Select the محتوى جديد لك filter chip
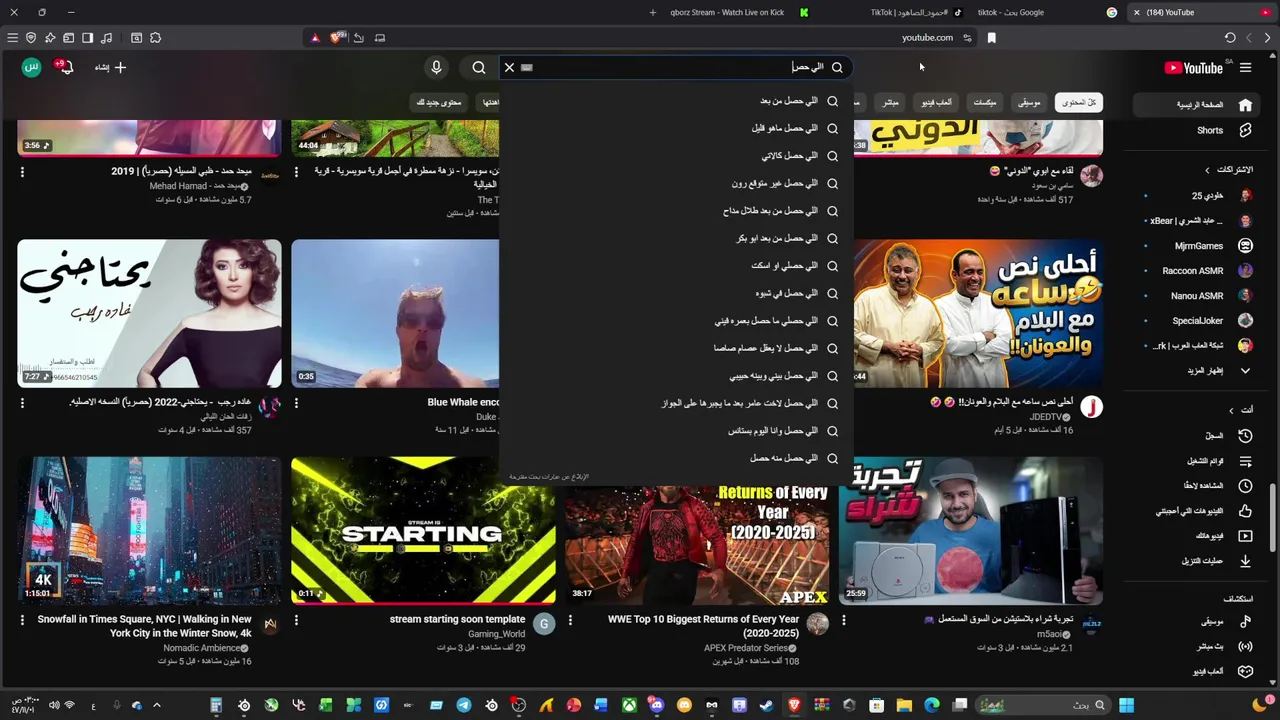The image size is (1280, 720). pos(439,102)
